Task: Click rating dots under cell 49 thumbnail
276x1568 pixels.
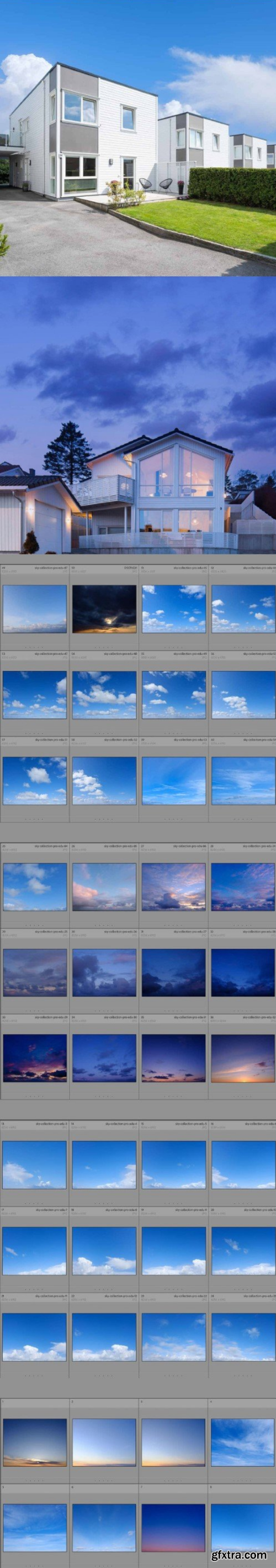Action: click(35, 647)
